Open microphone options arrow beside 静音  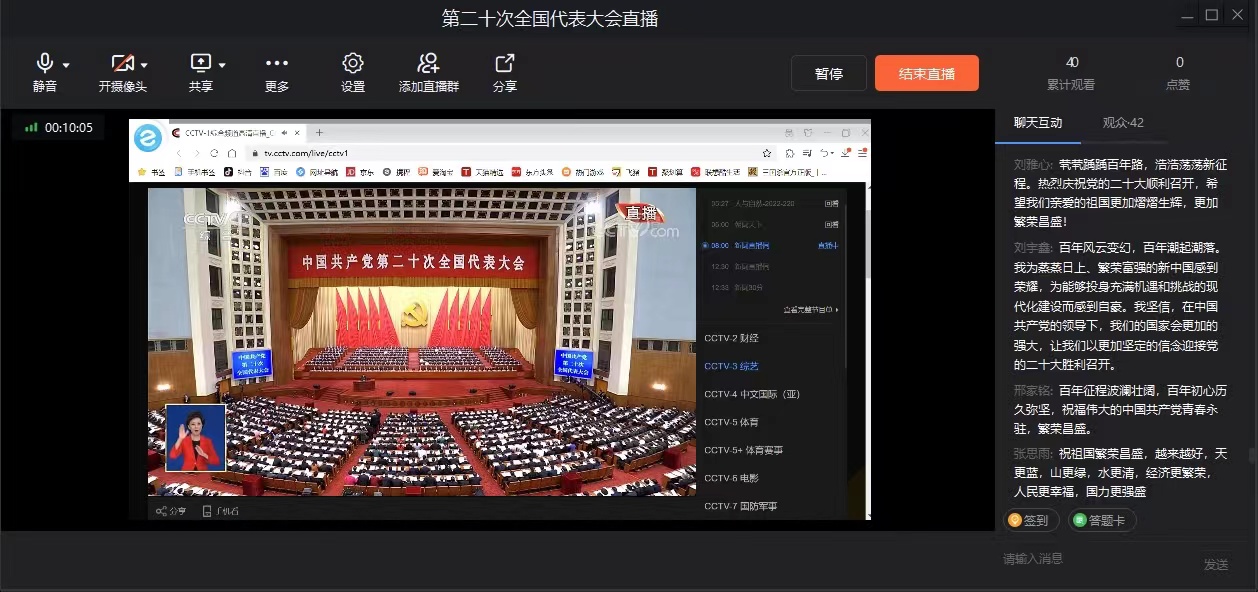(x=66, y=65)
